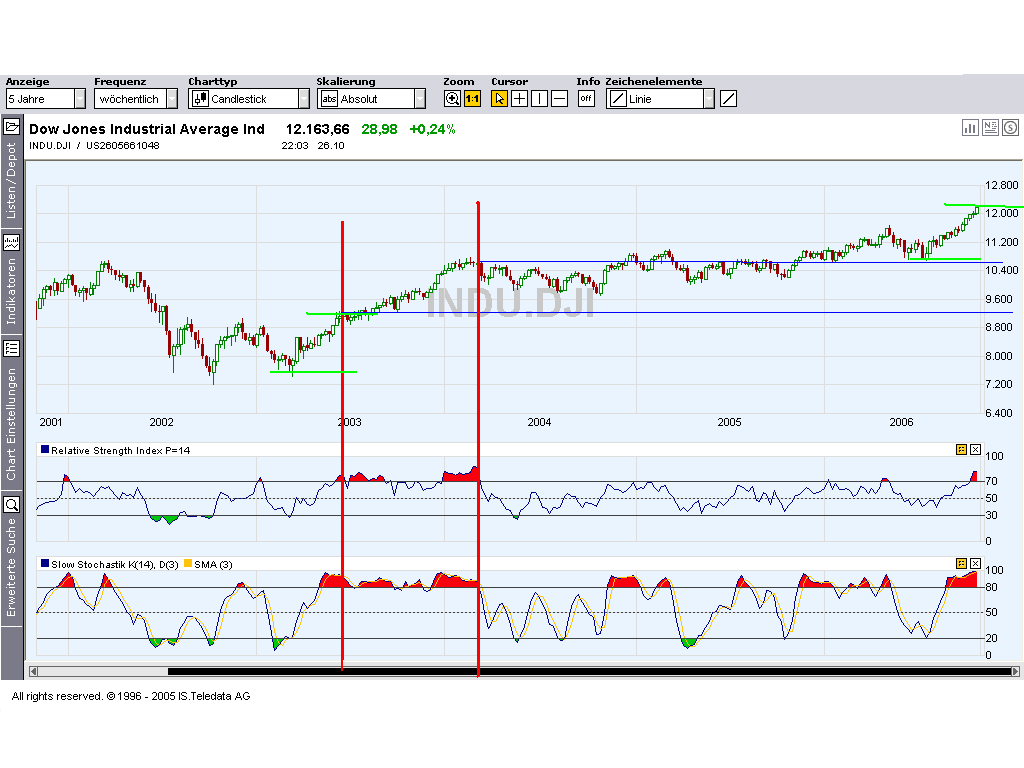Click the Relative Strength Index P=14 label
The height and width of the screenshot is (768, 1024).
(x=121, y=451)
